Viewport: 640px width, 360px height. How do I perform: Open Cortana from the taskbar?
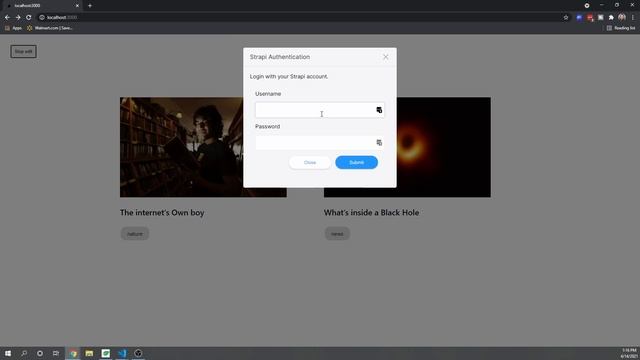pos(40,353)
